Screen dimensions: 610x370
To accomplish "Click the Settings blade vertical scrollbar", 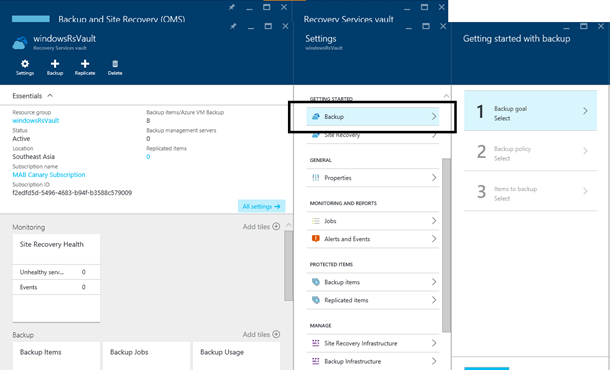I will coord(446,245).
